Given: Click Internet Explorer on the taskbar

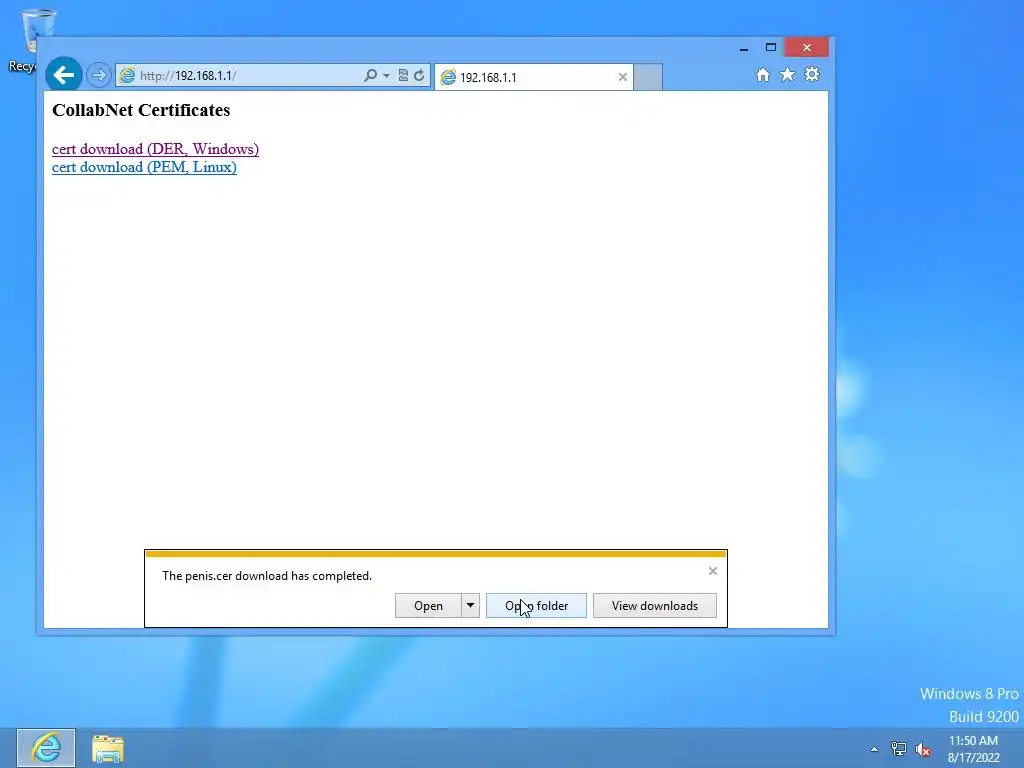Looking at the screenshot, I should 46,748.
